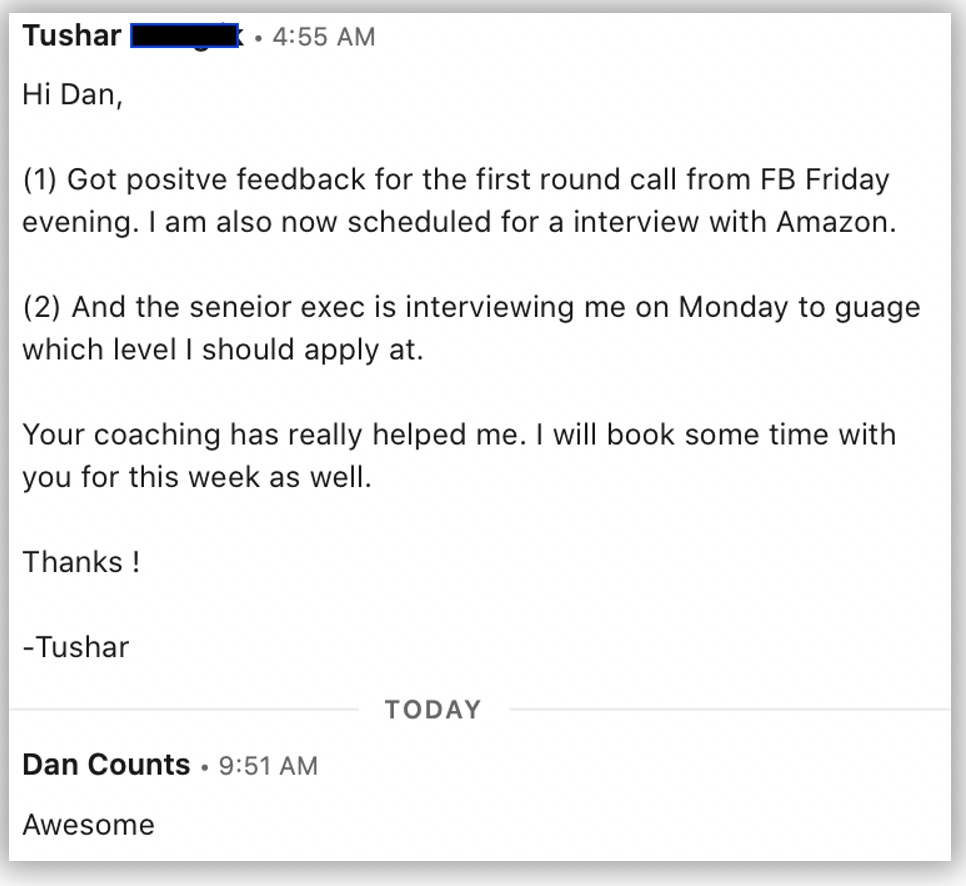
Task: Click the word Amazon in message
Action: [x=836, y=222]
